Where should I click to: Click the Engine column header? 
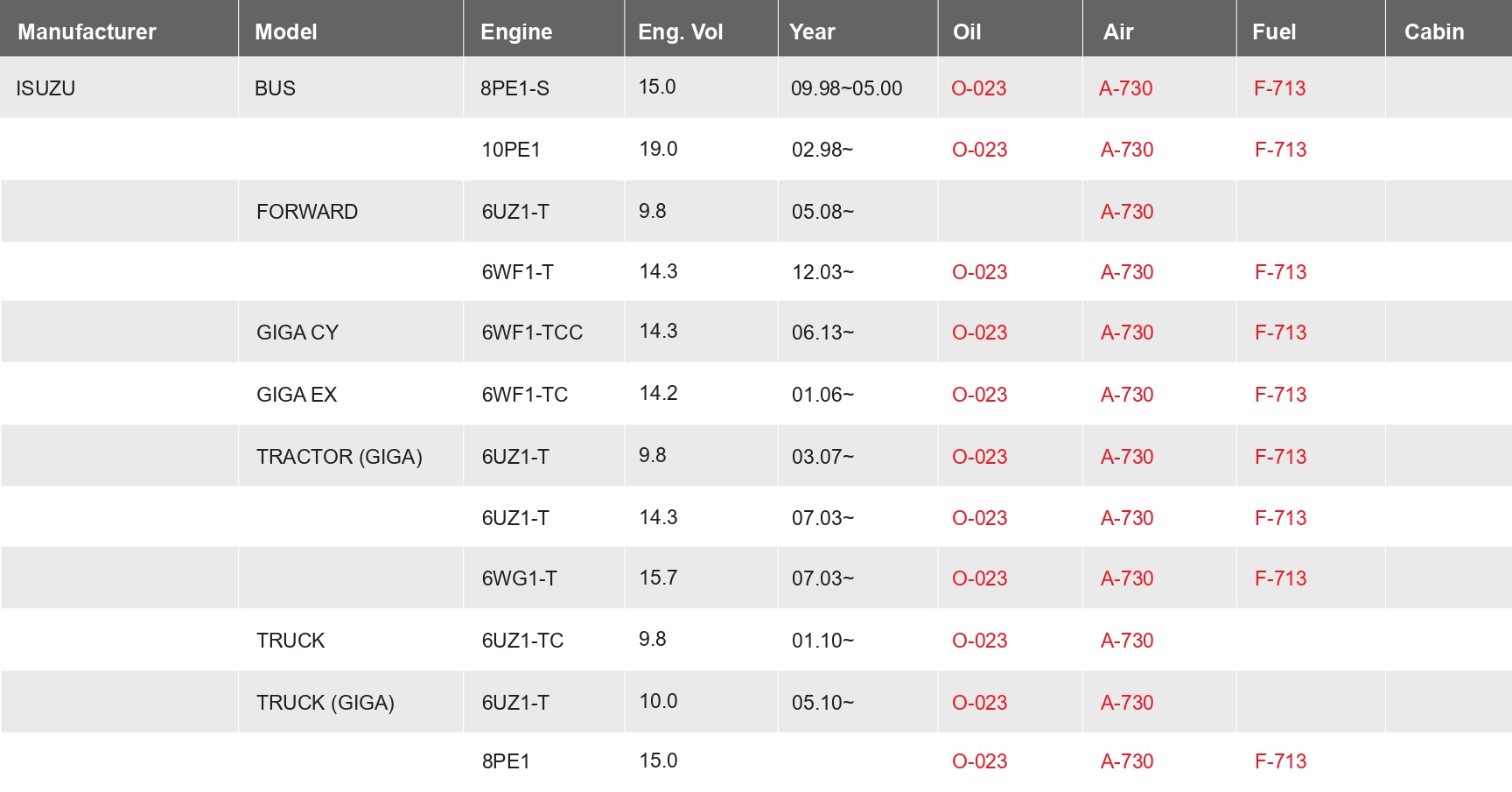[516, 32]
